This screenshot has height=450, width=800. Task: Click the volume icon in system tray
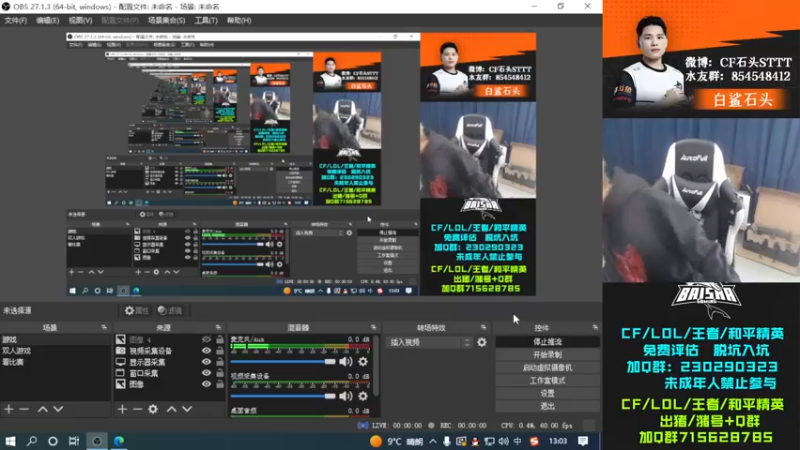pyautogui.click(x=503, y=441)
